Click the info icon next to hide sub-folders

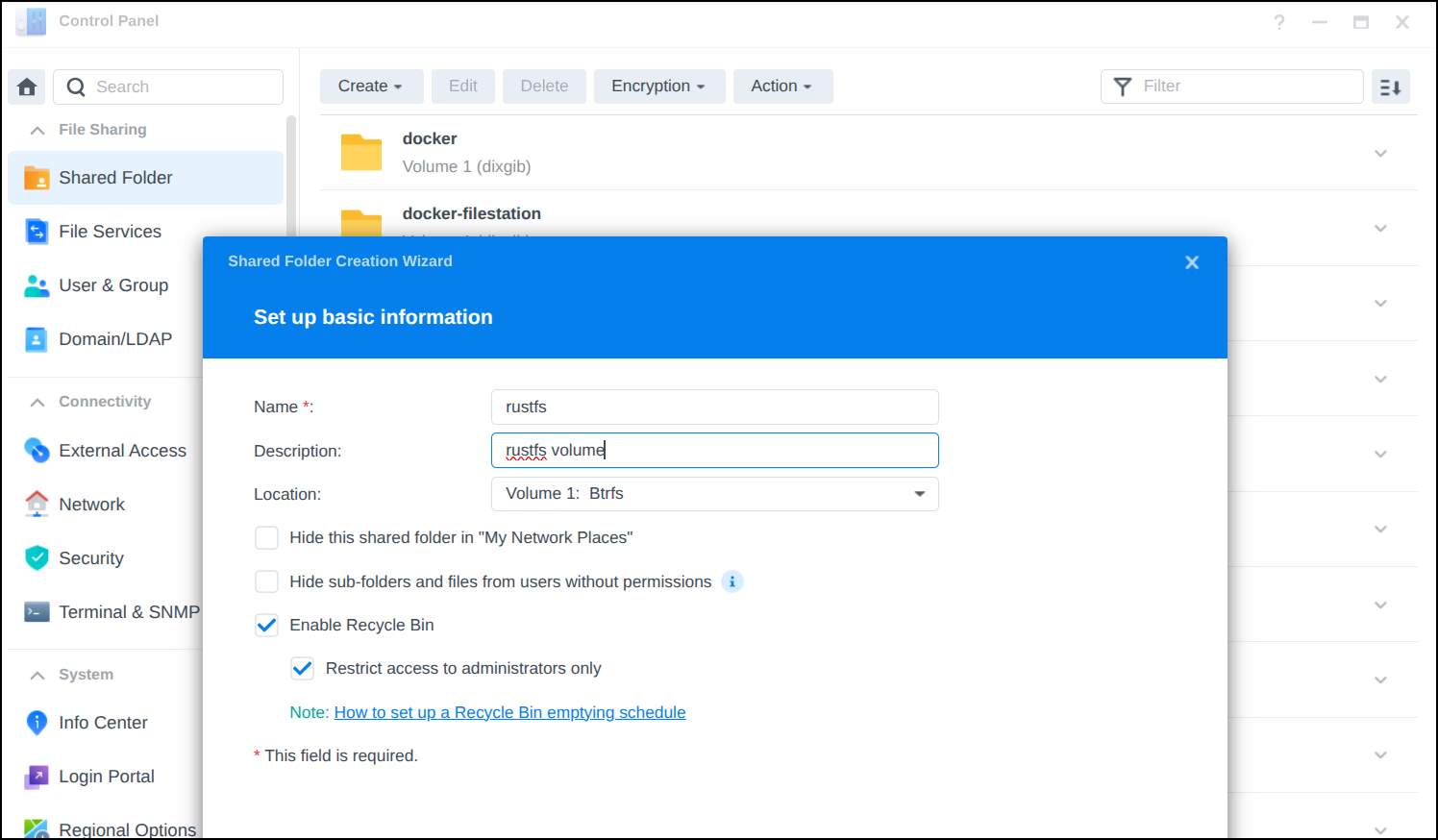coord(732,581)
